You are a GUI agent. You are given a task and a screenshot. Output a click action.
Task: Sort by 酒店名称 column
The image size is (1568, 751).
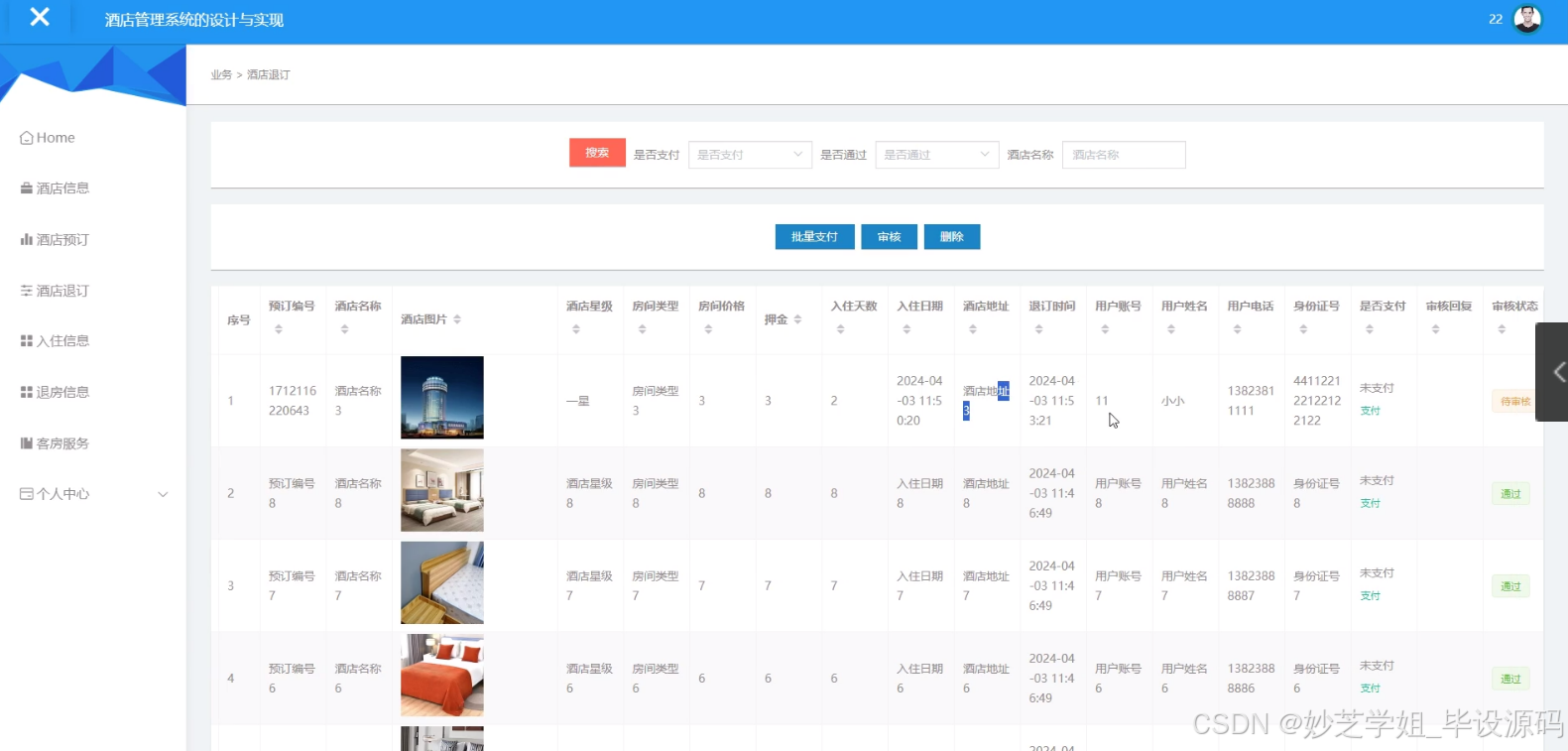(345, 329)
